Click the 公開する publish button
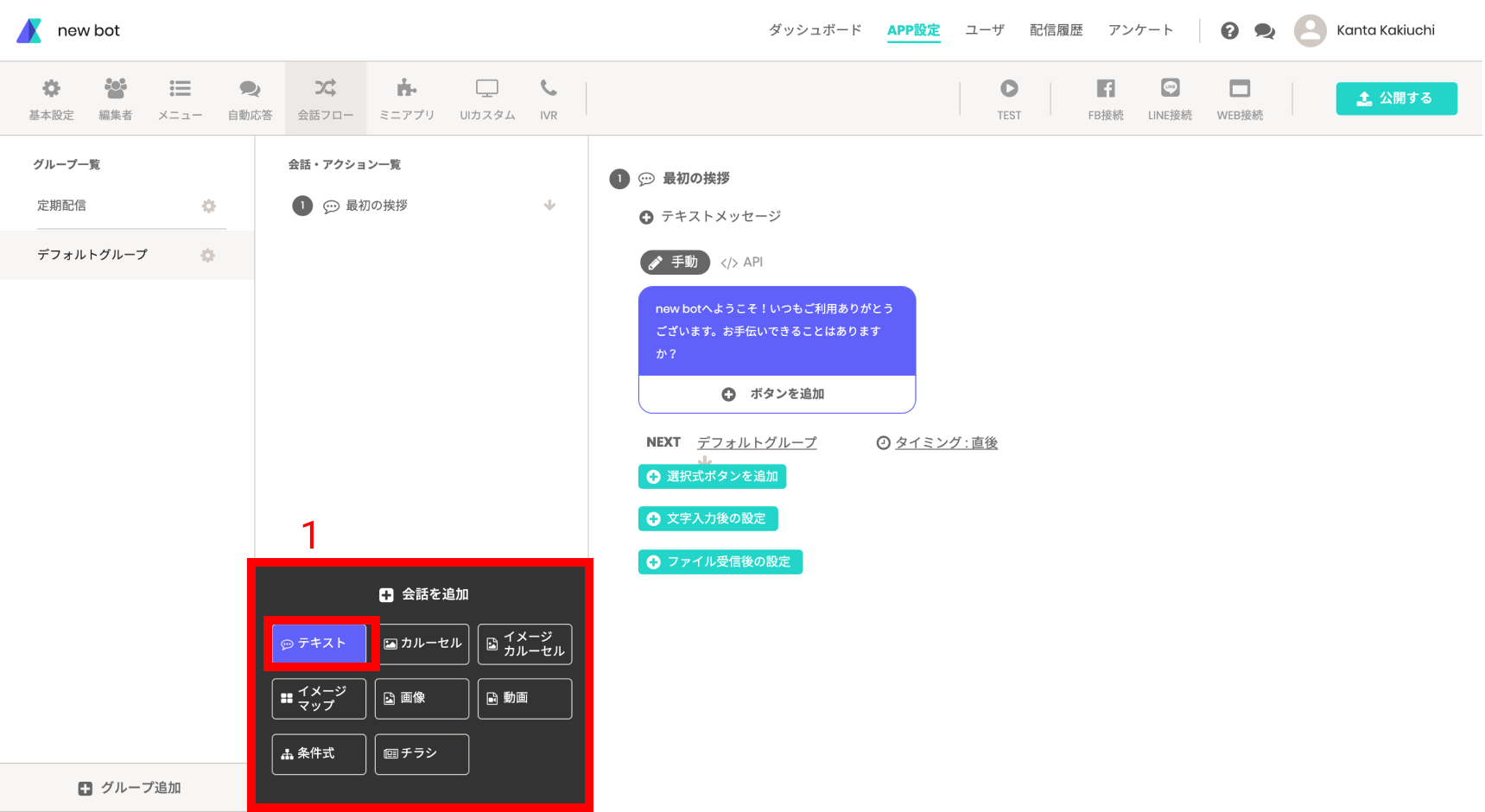 click(1396, 98)
